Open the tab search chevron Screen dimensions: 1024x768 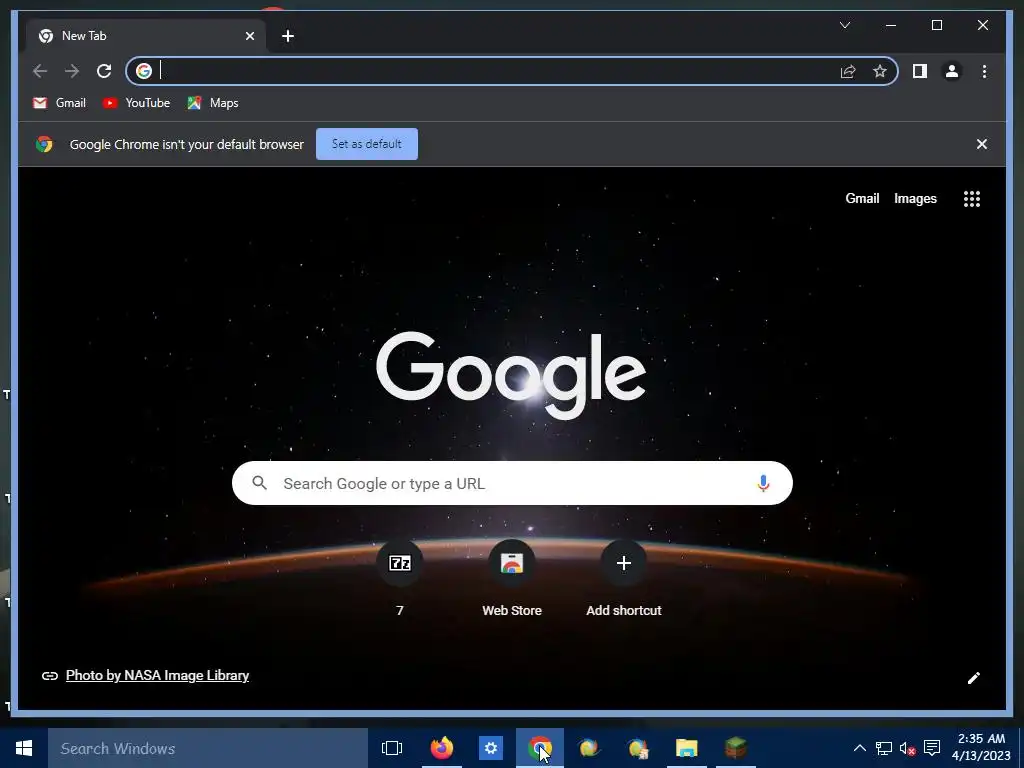(x=844, y=25)
